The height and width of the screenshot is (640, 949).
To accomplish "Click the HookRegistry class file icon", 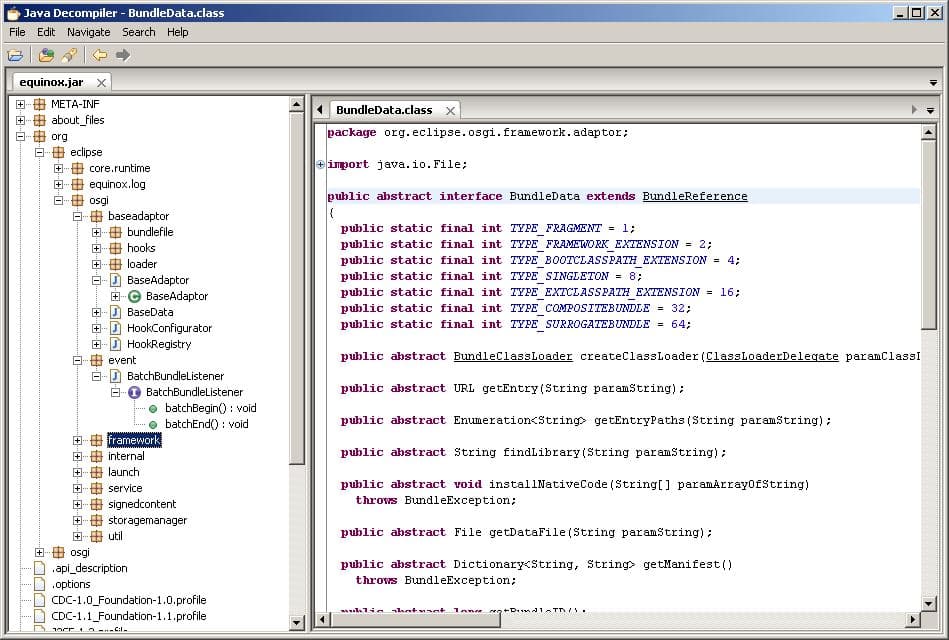I will point(116,344).
